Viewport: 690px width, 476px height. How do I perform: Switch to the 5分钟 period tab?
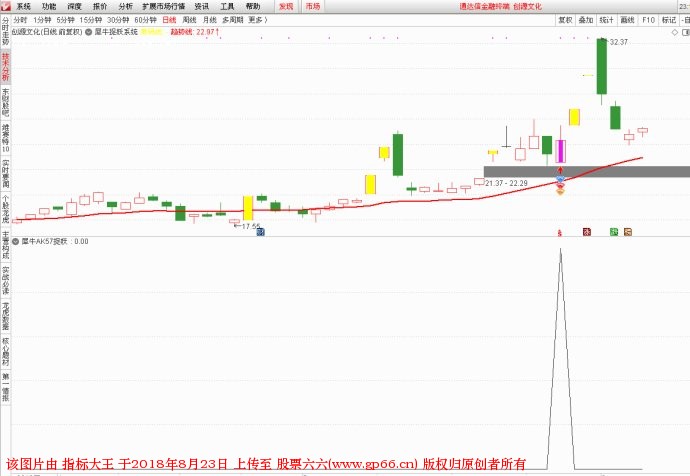point(66,20)
